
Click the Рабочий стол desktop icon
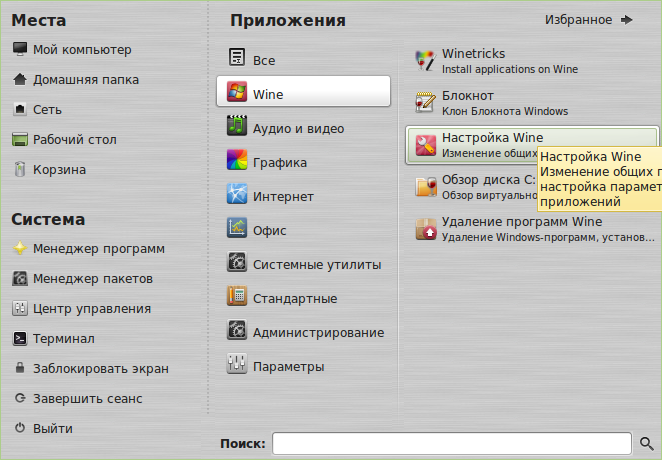click(x=20, y=139)
